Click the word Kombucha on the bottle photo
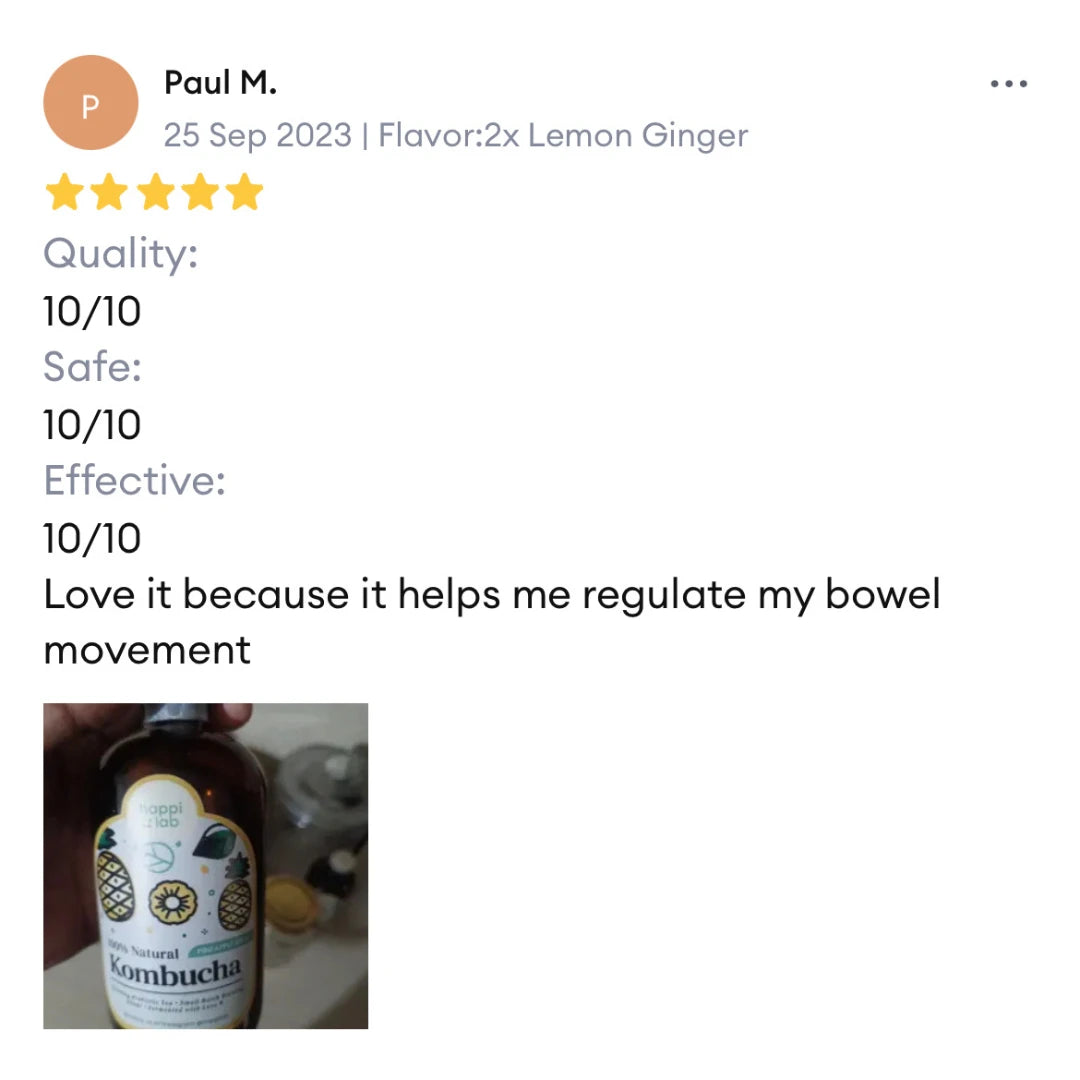1080x1080 pixels. click(x=176, y=971)
